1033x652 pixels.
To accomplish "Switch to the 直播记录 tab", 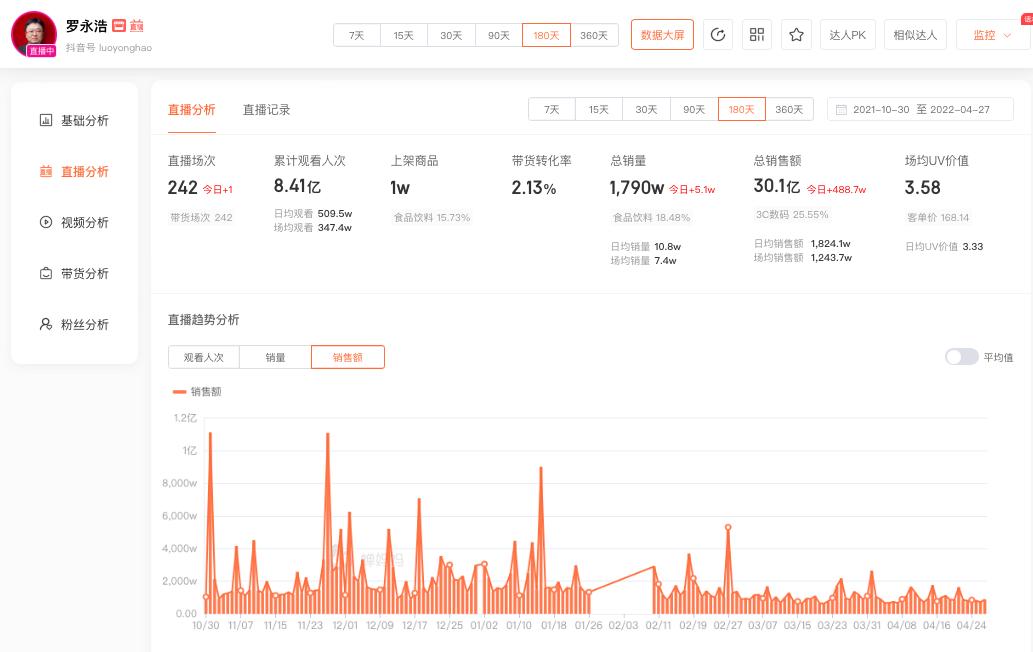I will coord(266,110).
